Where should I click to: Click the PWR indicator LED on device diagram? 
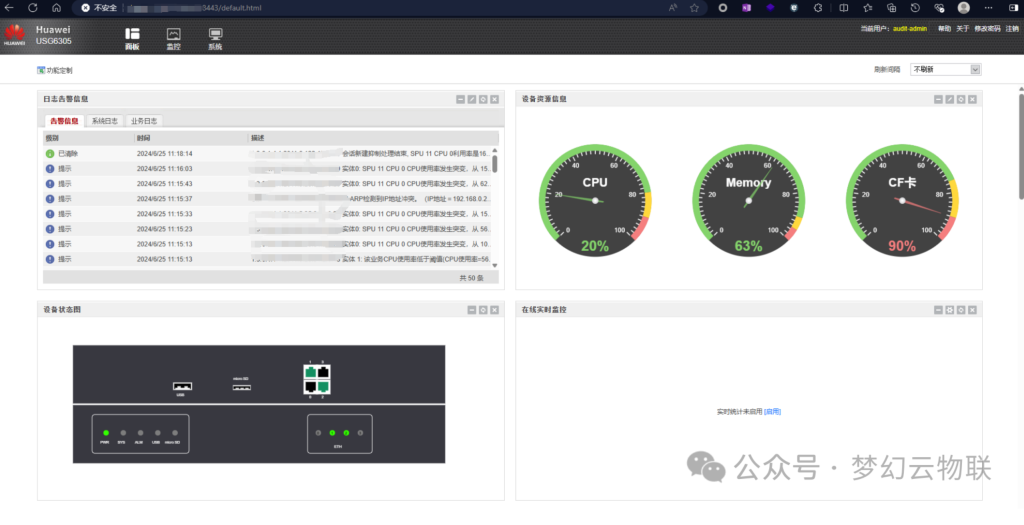(x=105, y=433)
